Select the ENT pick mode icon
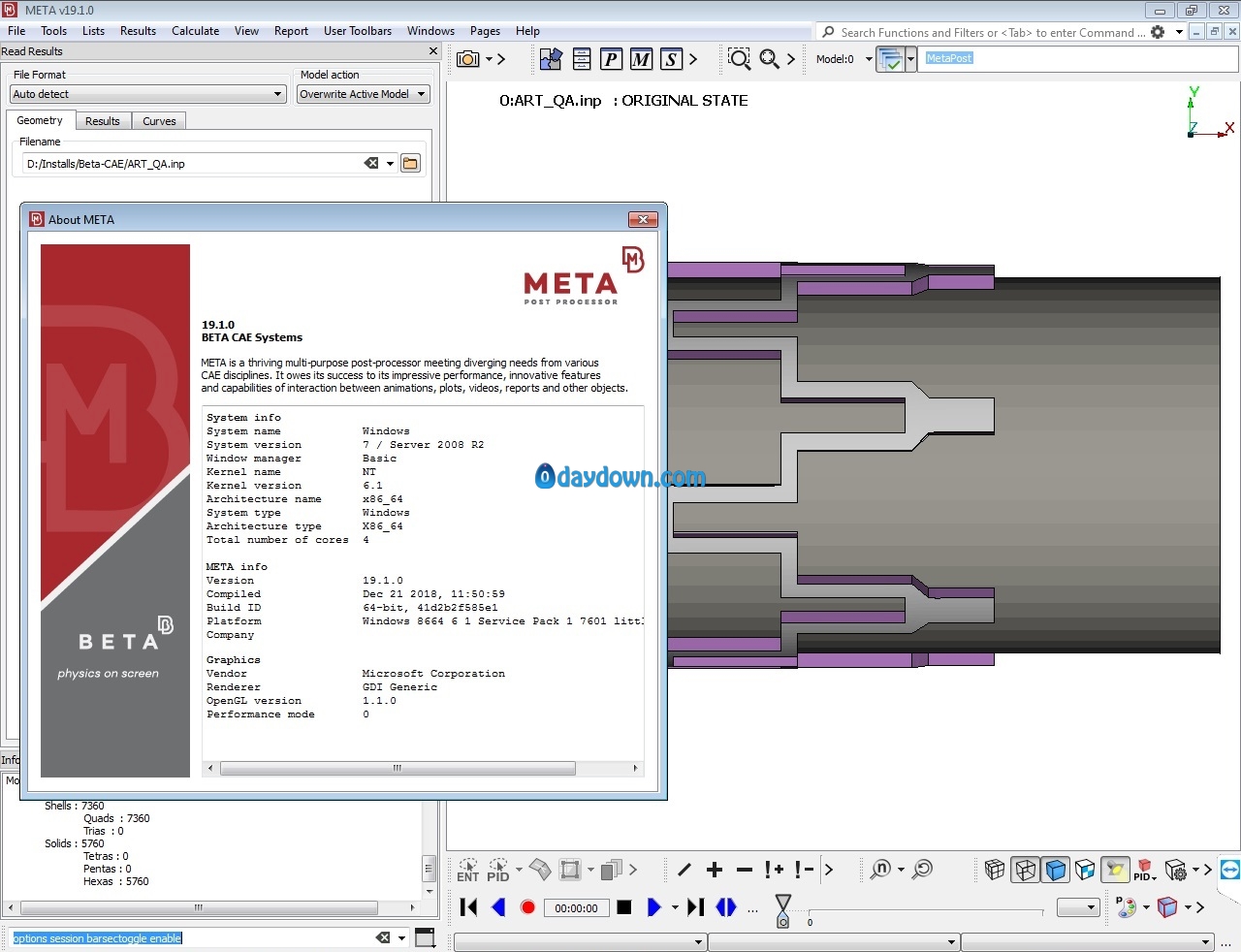This screenshot has width=1241, height=952. pos(468,870)
